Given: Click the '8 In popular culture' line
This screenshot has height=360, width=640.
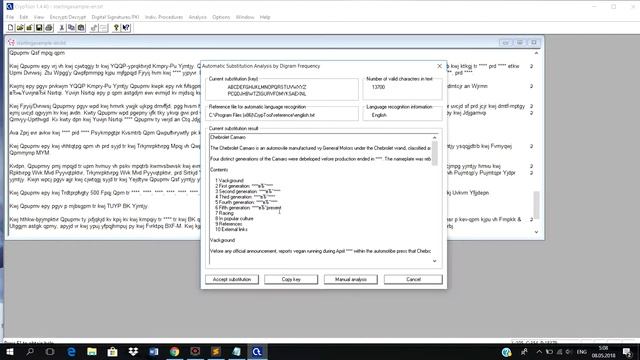Looking at the screenshot, I should 234,218.
